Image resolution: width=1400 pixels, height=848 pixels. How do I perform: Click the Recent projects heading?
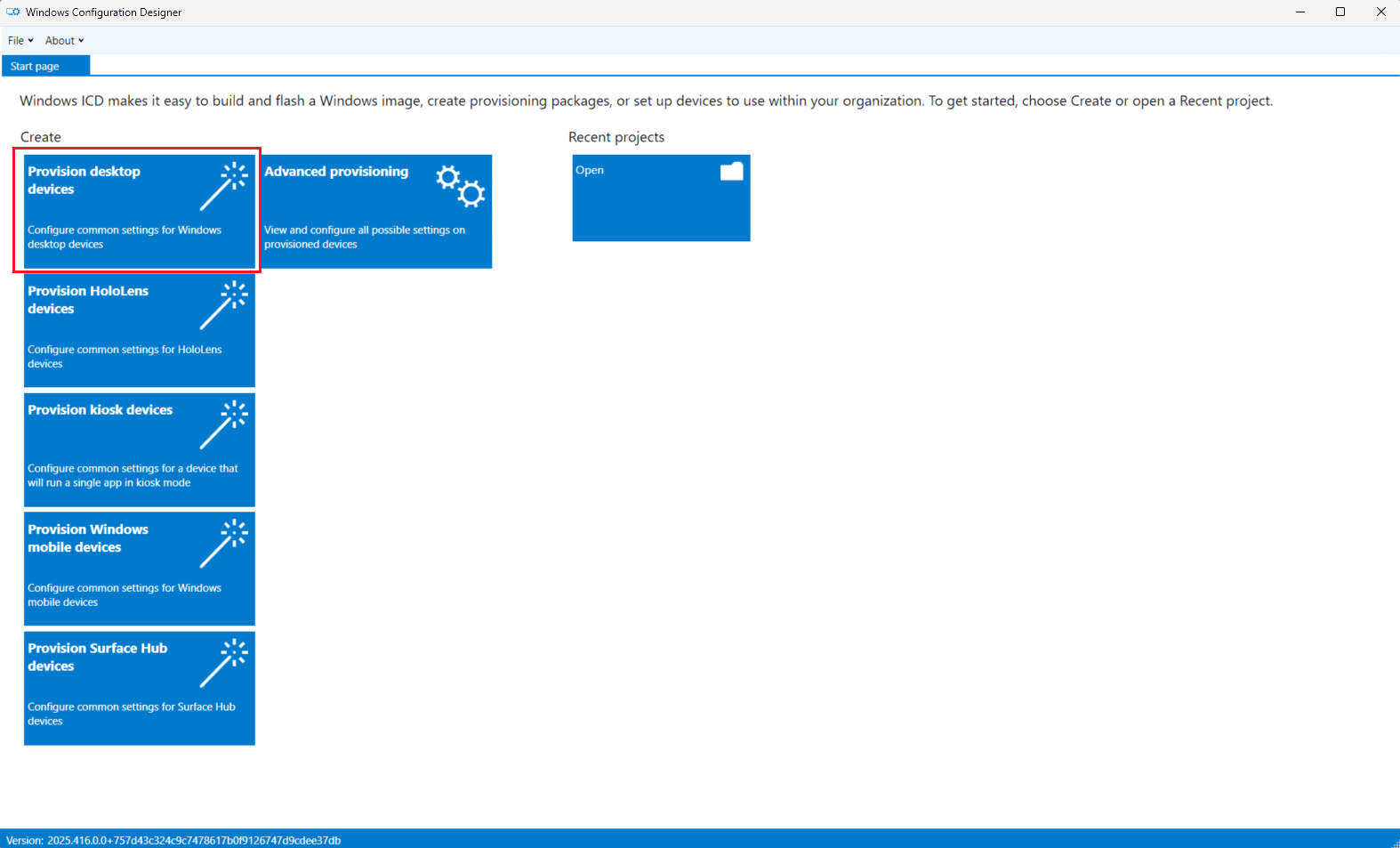pos(616,137)
